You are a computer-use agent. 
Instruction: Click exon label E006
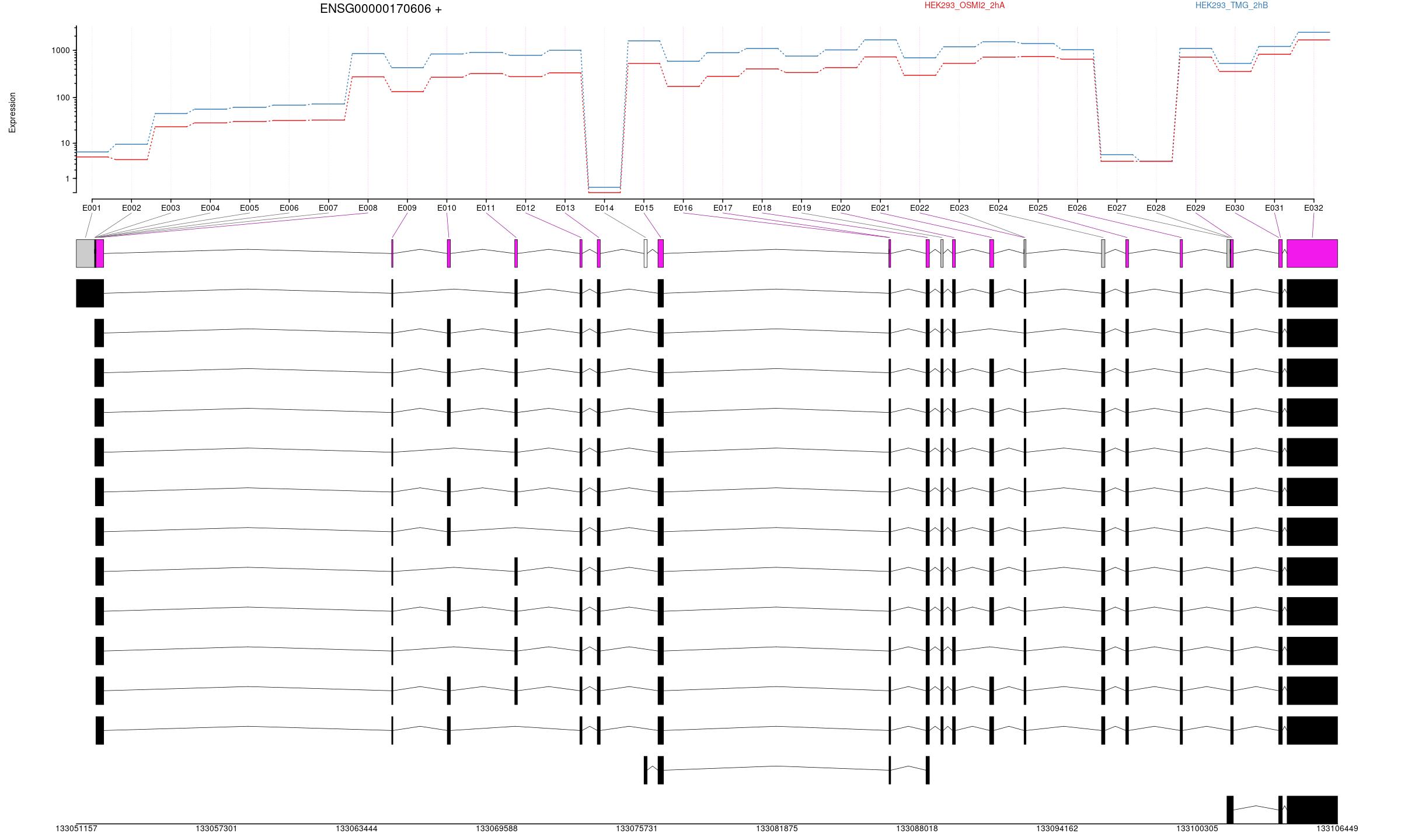(289, 208)
